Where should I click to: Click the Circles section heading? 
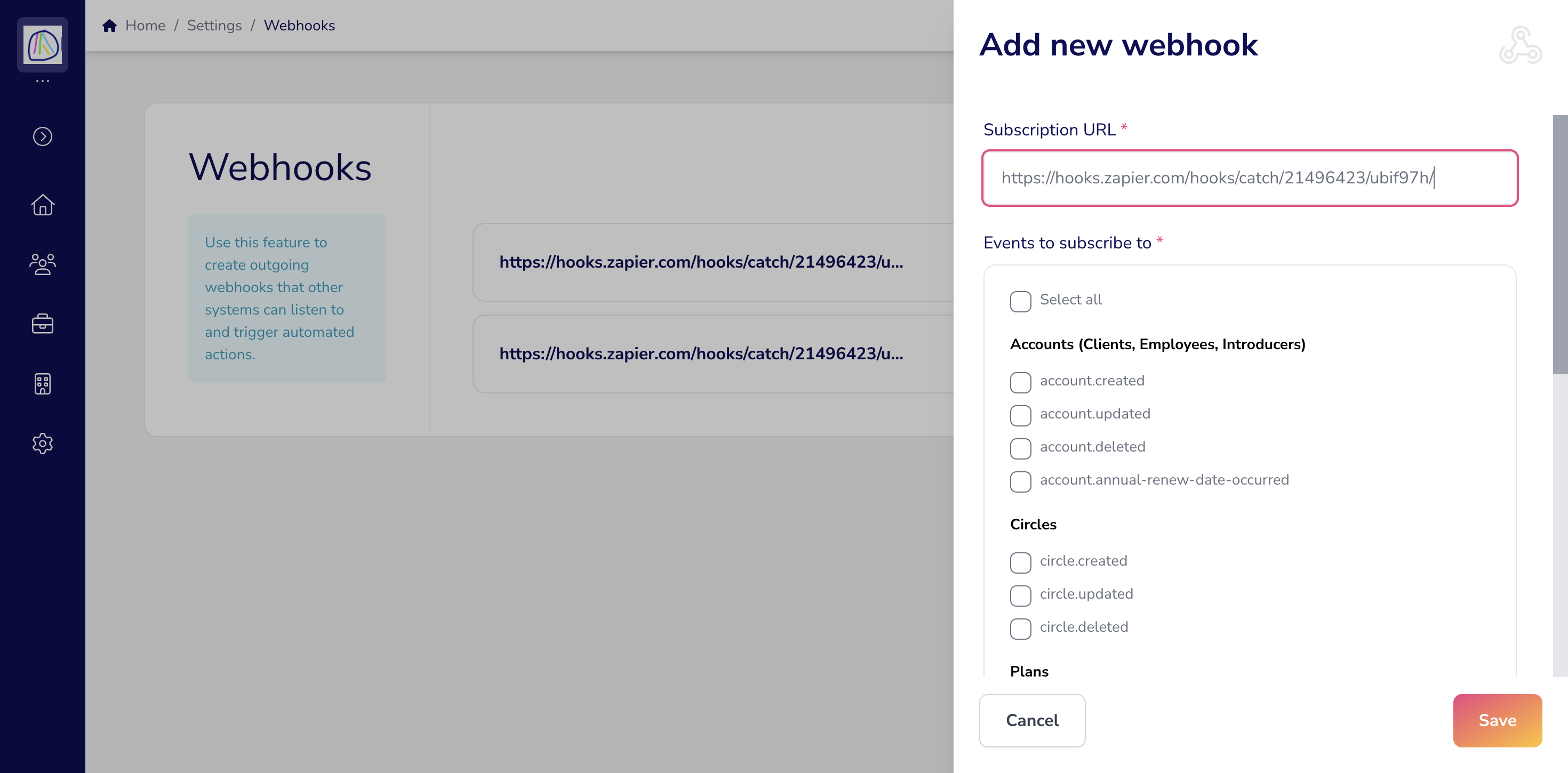tap(1033, 525)
